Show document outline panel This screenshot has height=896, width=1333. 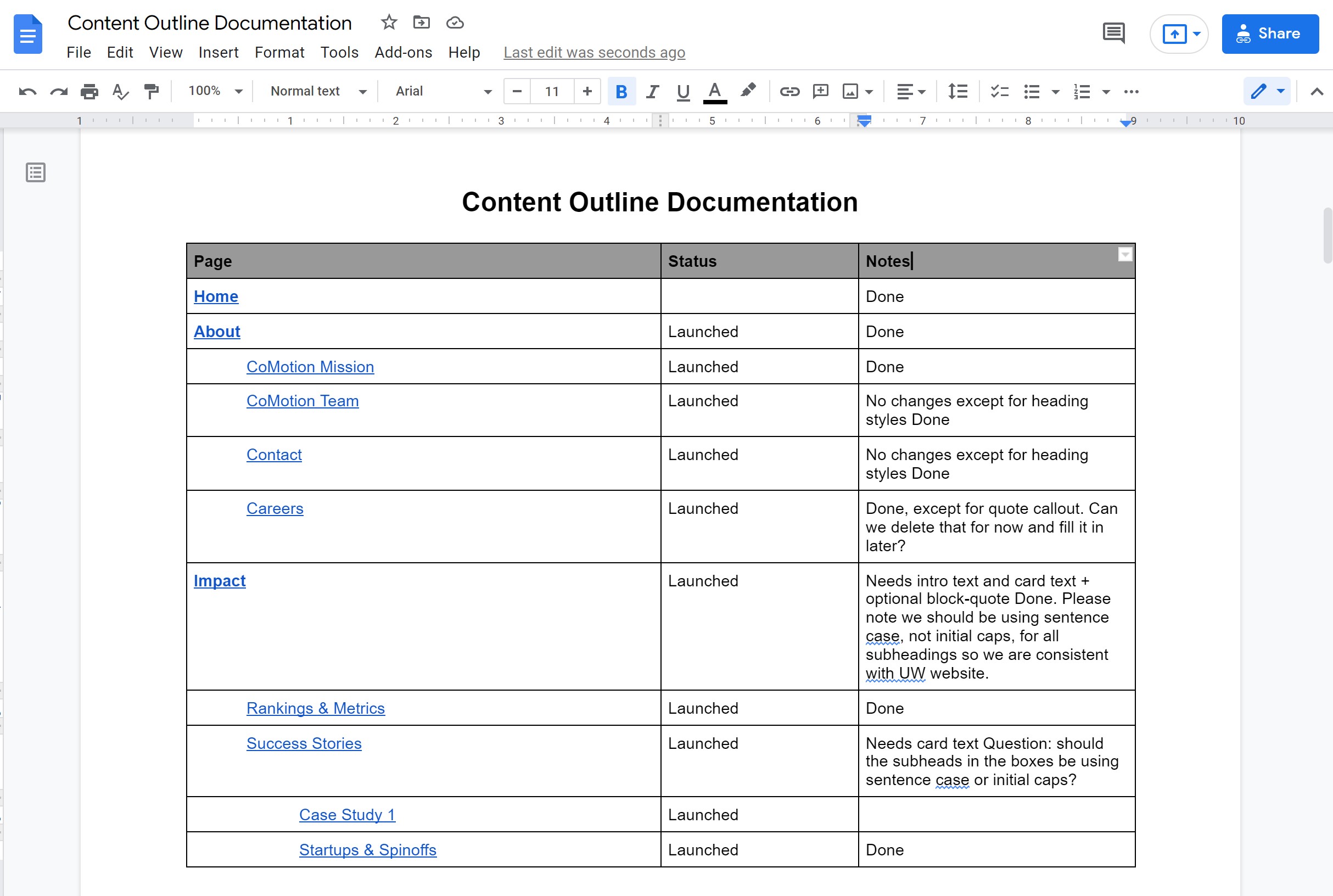pos(36,172)
